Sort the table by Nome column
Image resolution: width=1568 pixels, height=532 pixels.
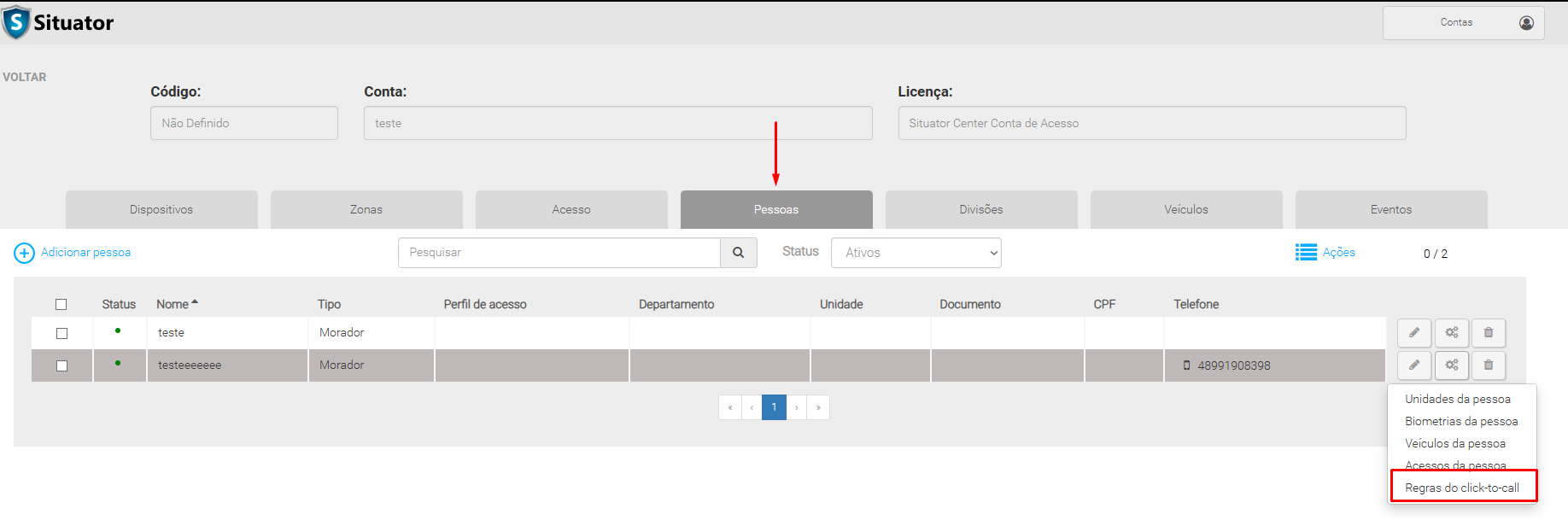[173, 305]
